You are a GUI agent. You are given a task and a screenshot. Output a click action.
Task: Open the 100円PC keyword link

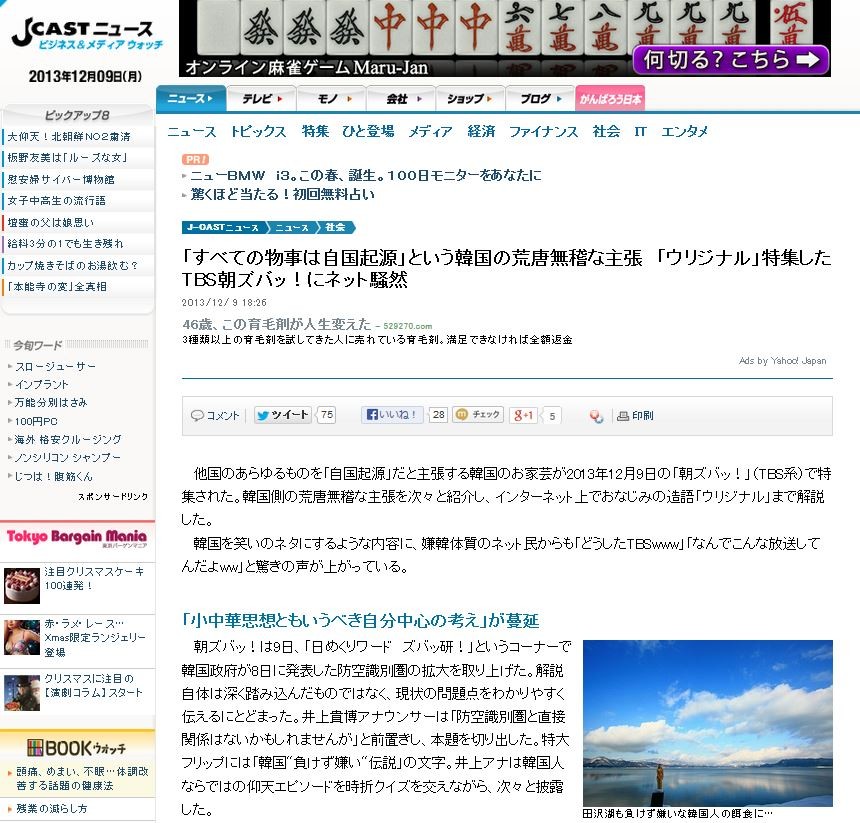[x=36, y=422]
